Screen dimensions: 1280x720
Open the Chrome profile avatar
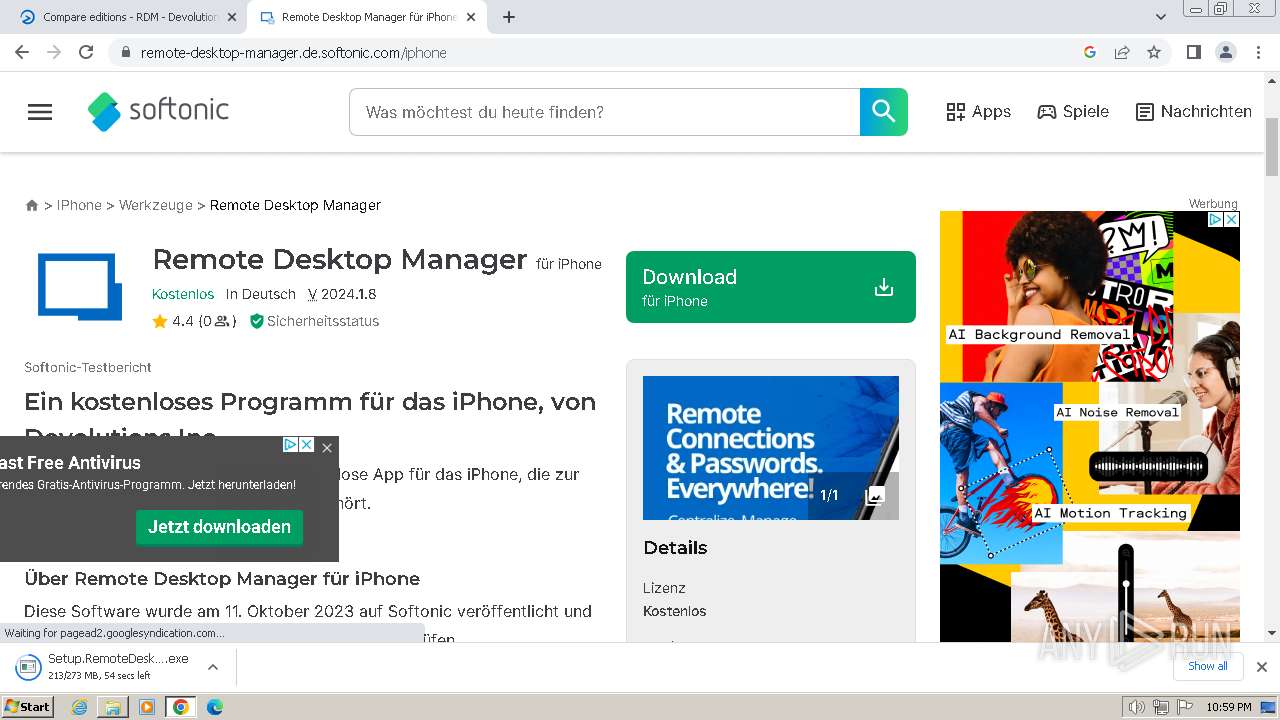[x=1226, y=52]
